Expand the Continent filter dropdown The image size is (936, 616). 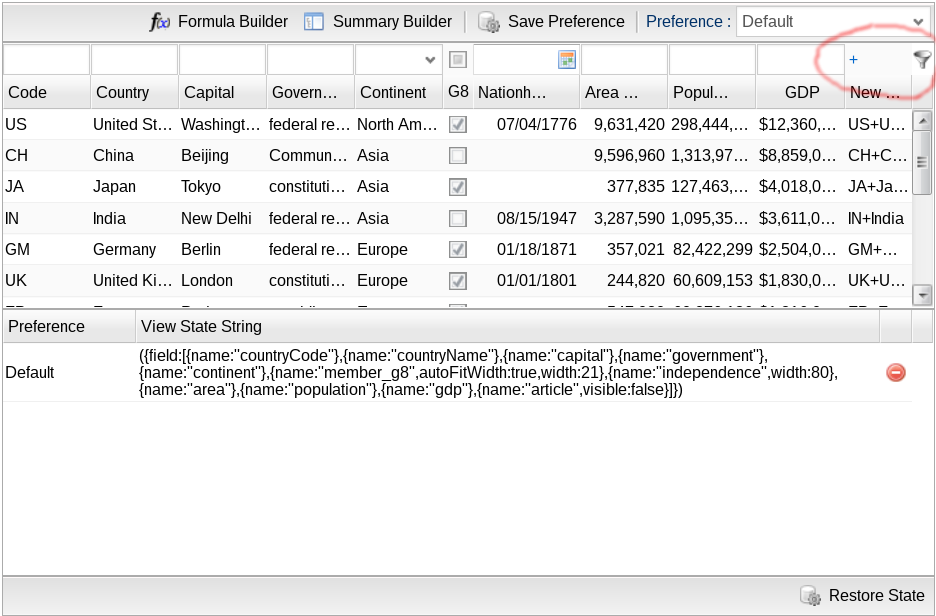(x=430, y=60)
